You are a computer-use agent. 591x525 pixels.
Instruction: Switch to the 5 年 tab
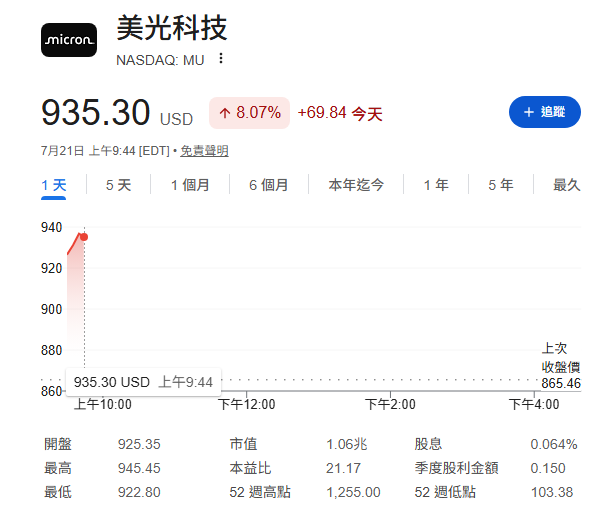coord(501,185)
